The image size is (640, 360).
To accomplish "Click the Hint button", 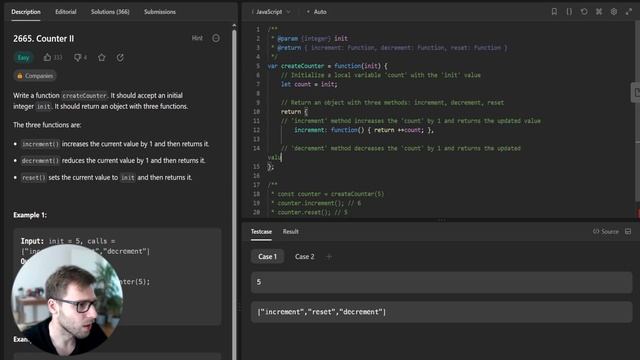I will [197, 38].
